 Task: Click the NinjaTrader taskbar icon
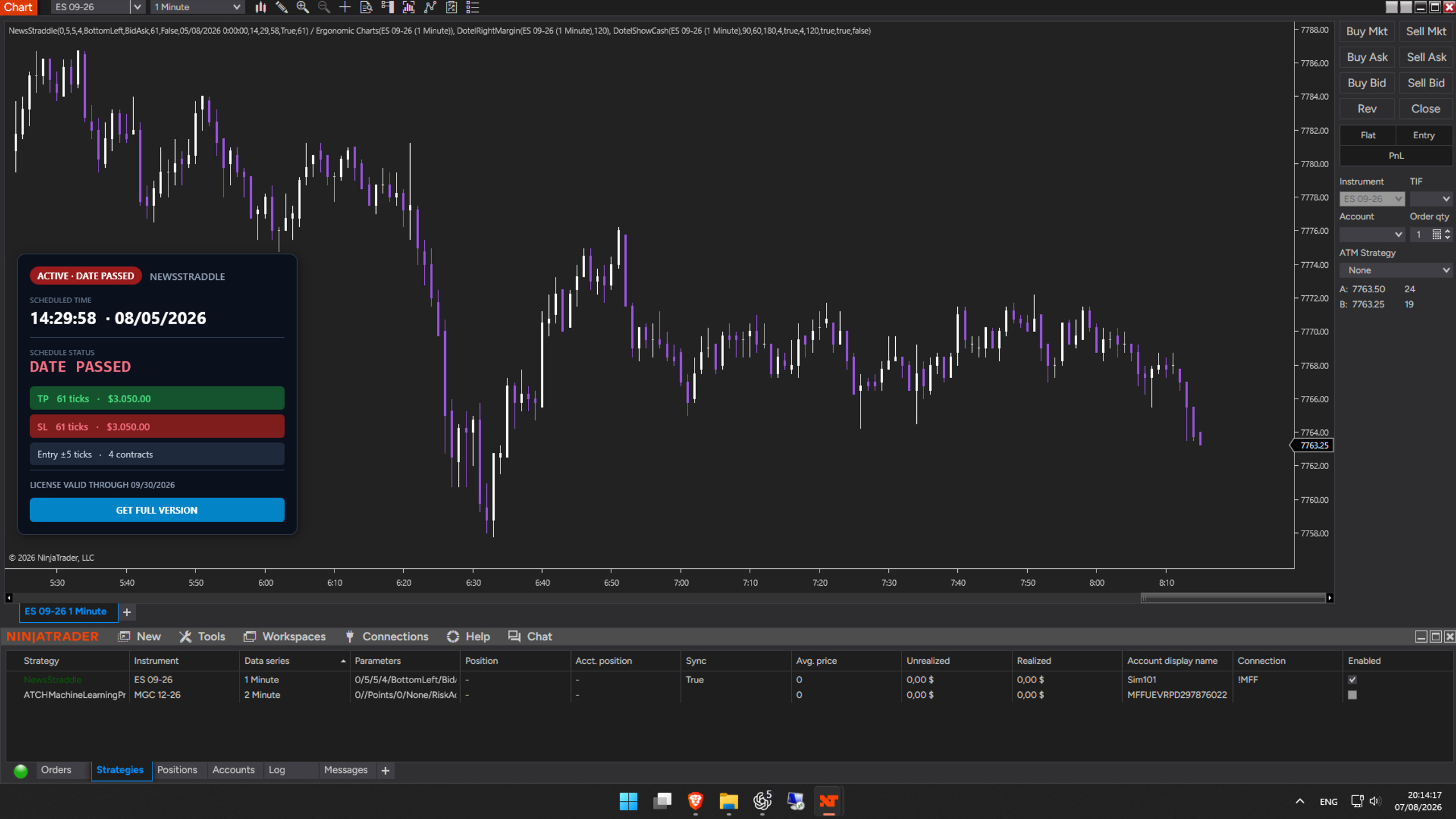[829, 801]
